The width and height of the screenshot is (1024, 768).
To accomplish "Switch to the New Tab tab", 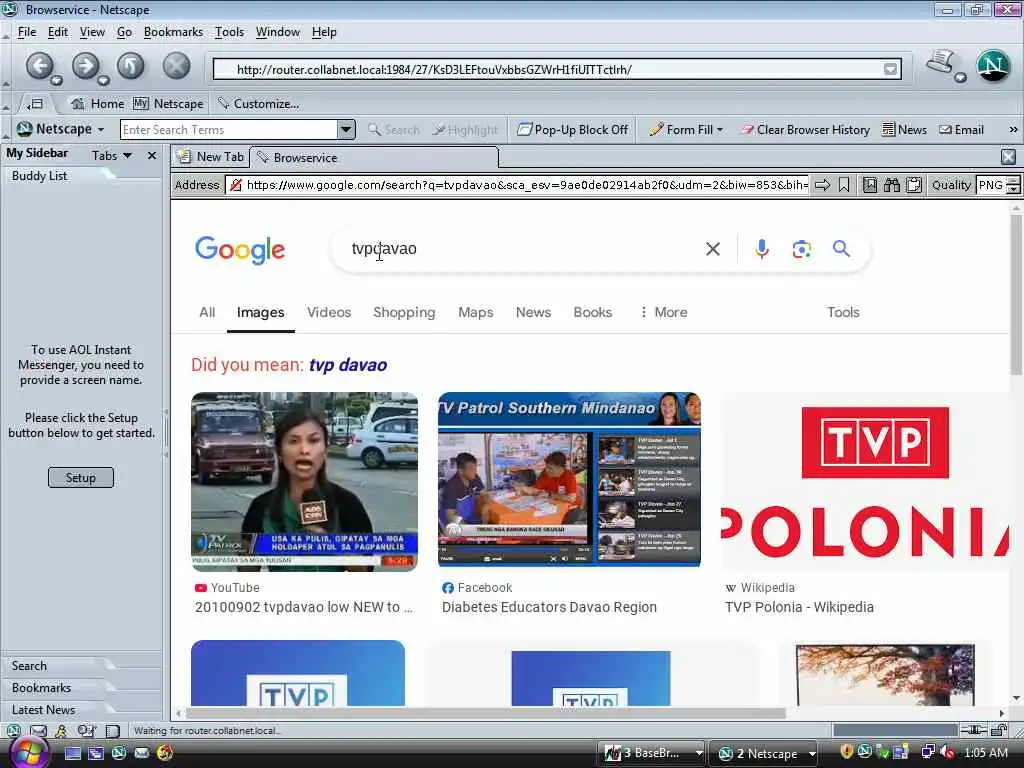I will (x=211, y=157).
